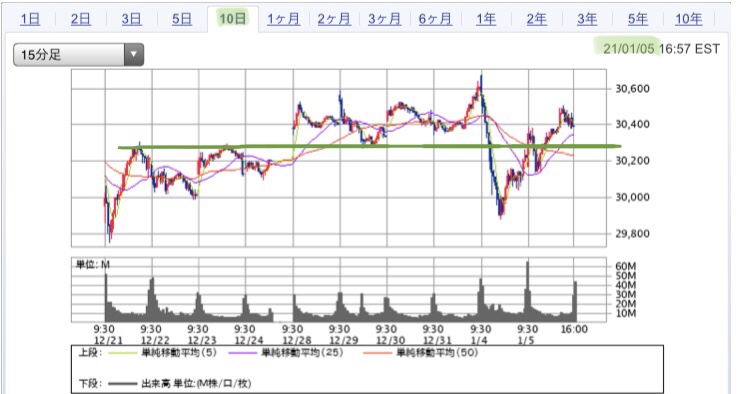This screenshot has width=741, height=394.
Task: Open the 1ヶ月 chart range
Action: [x=284, y=19]
